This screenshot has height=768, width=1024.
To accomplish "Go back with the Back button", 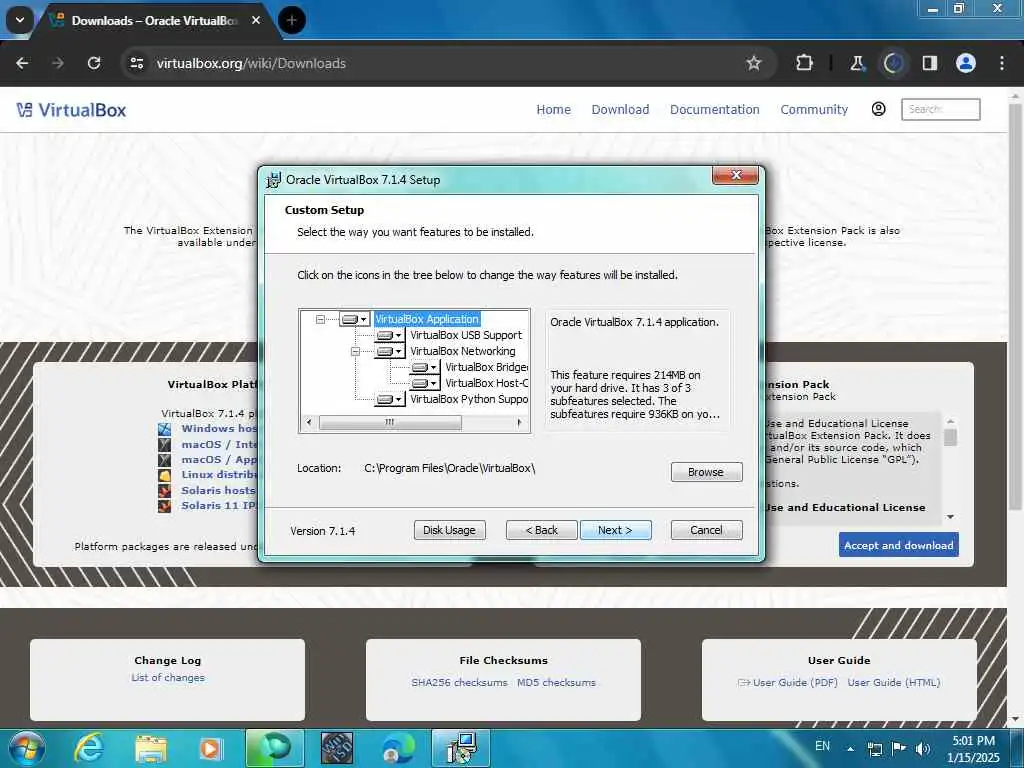I will [x=541, y=530].
